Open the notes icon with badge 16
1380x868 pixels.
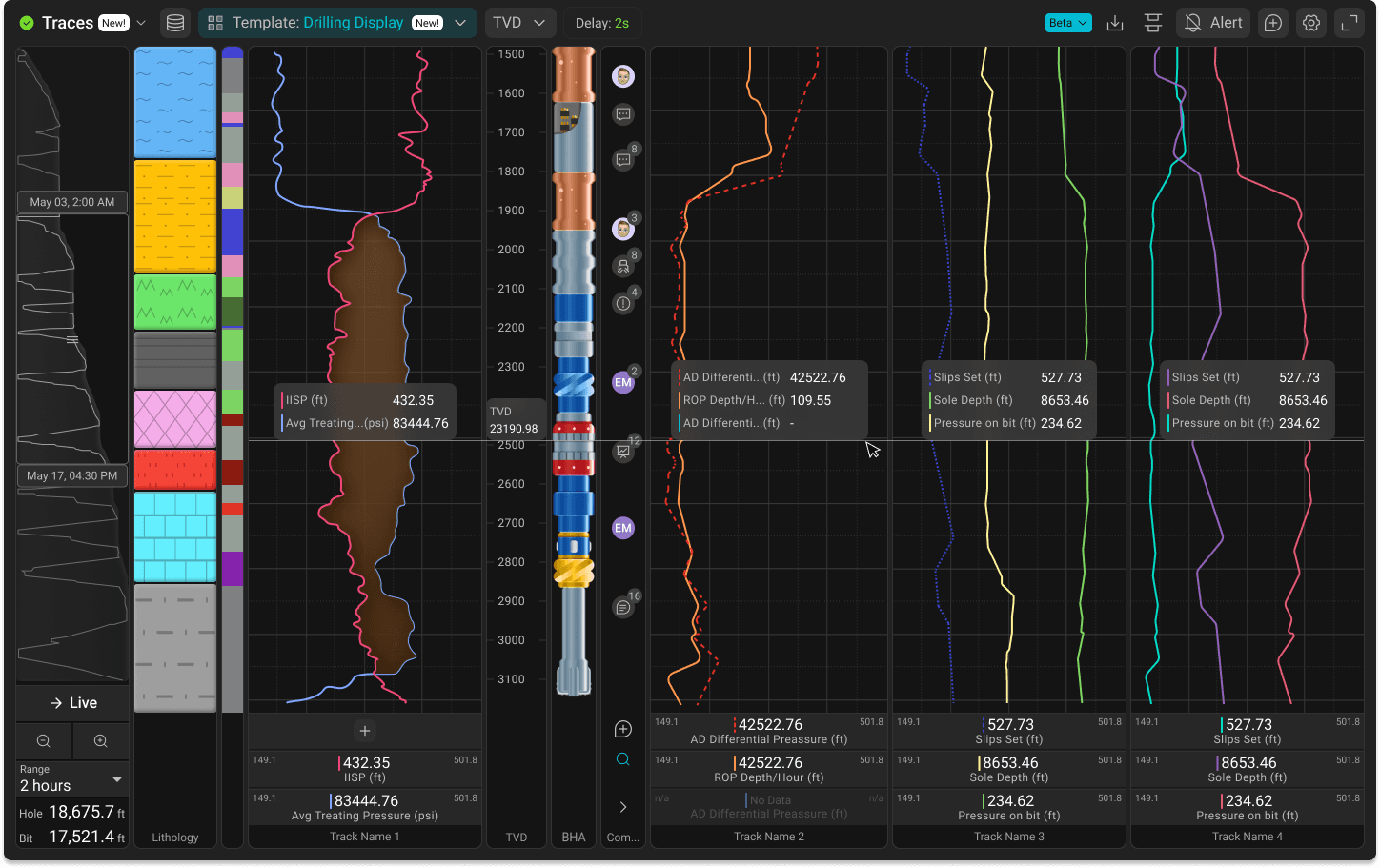pyautogui.click(x=623, y=607)
